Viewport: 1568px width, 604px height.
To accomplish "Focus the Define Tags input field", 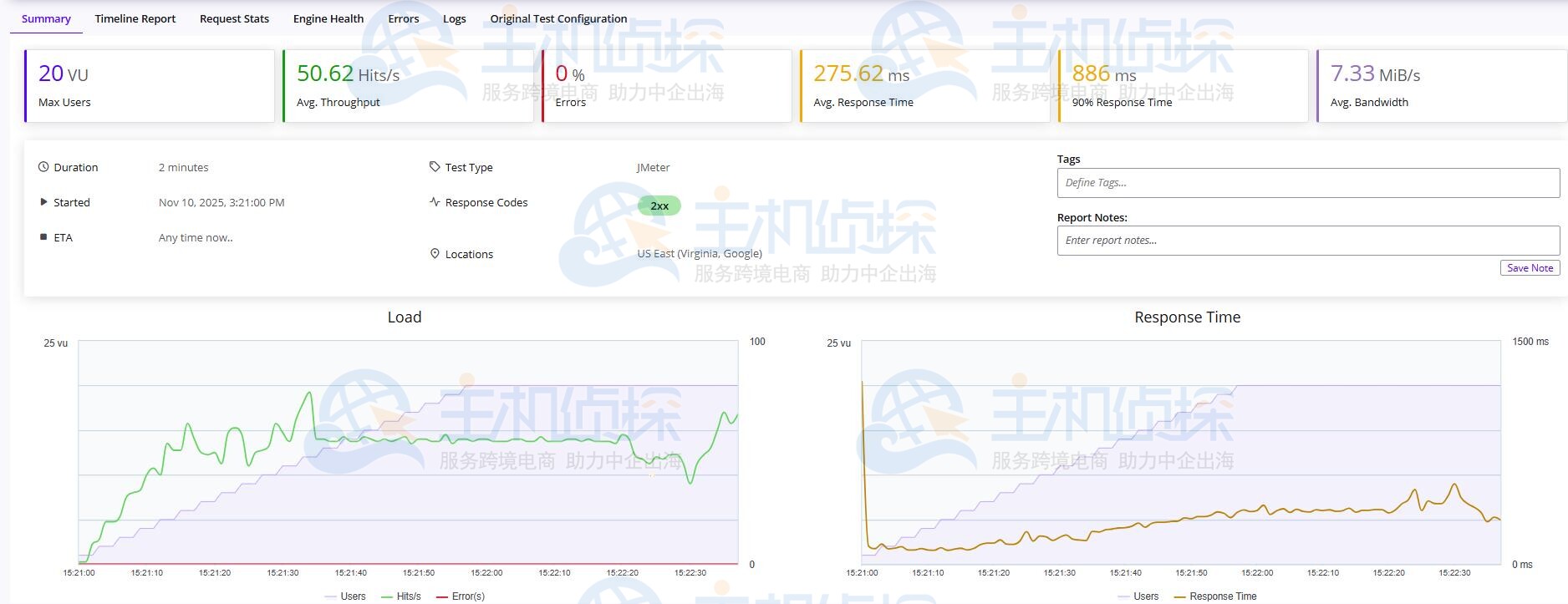I will click(1307, 183).
